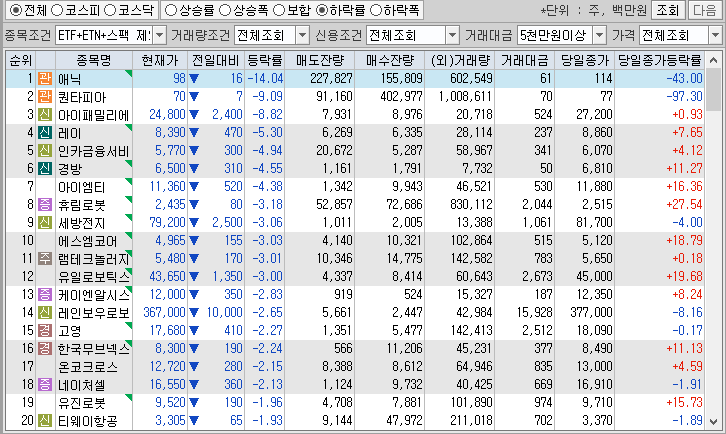Viewport: 726px width, 434px height.
Task: Click buy balance 402,977
Action: (401, 96)
